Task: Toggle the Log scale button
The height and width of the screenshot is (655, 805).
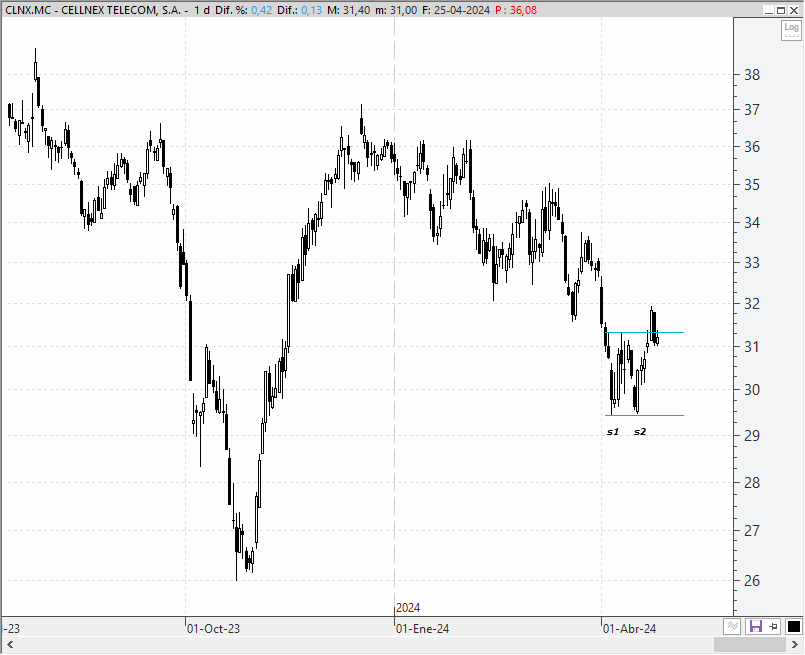Action: point(791,30)
